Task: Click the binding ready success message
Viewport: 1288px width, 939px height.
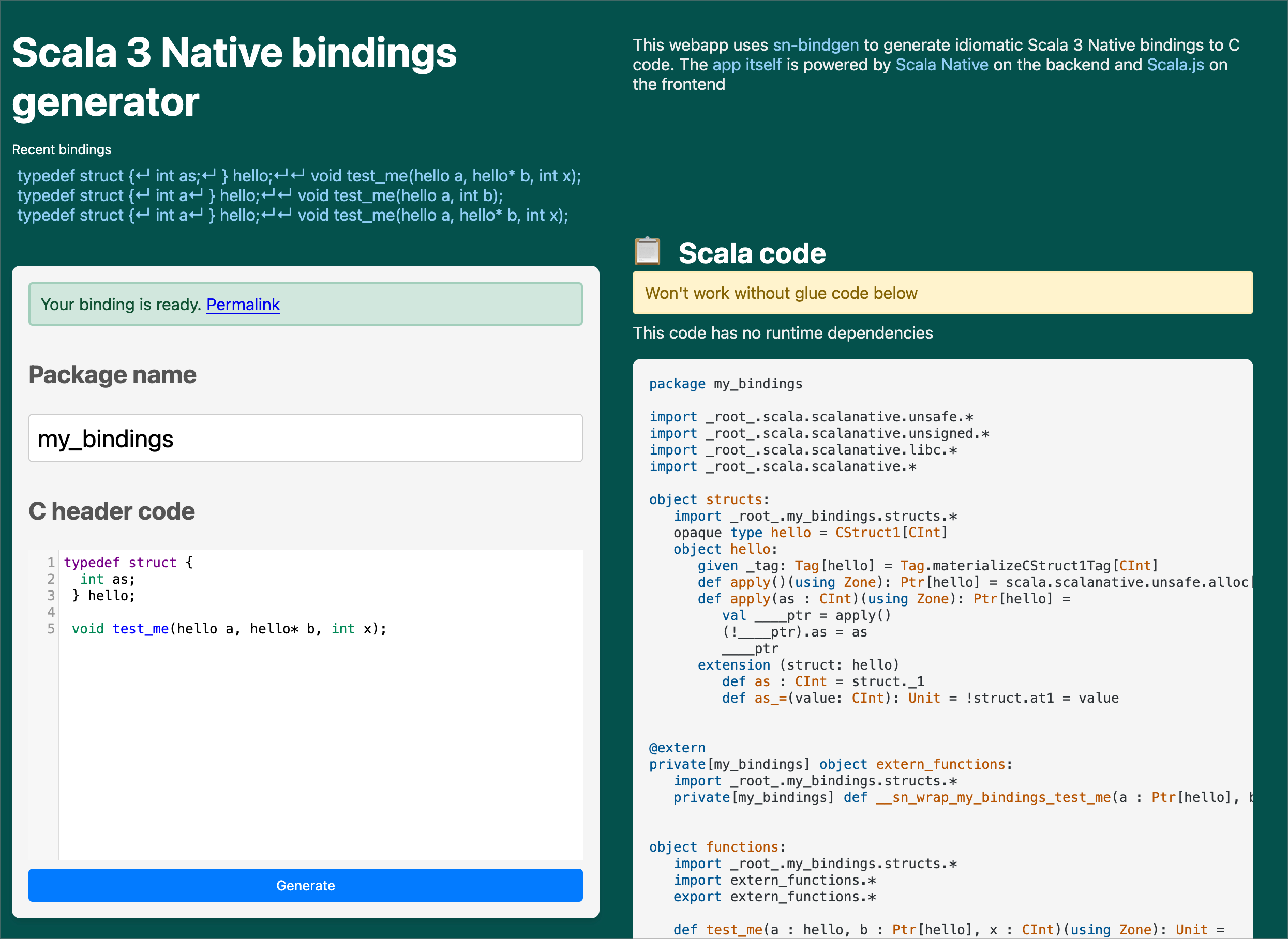Action: pos(305,304)
